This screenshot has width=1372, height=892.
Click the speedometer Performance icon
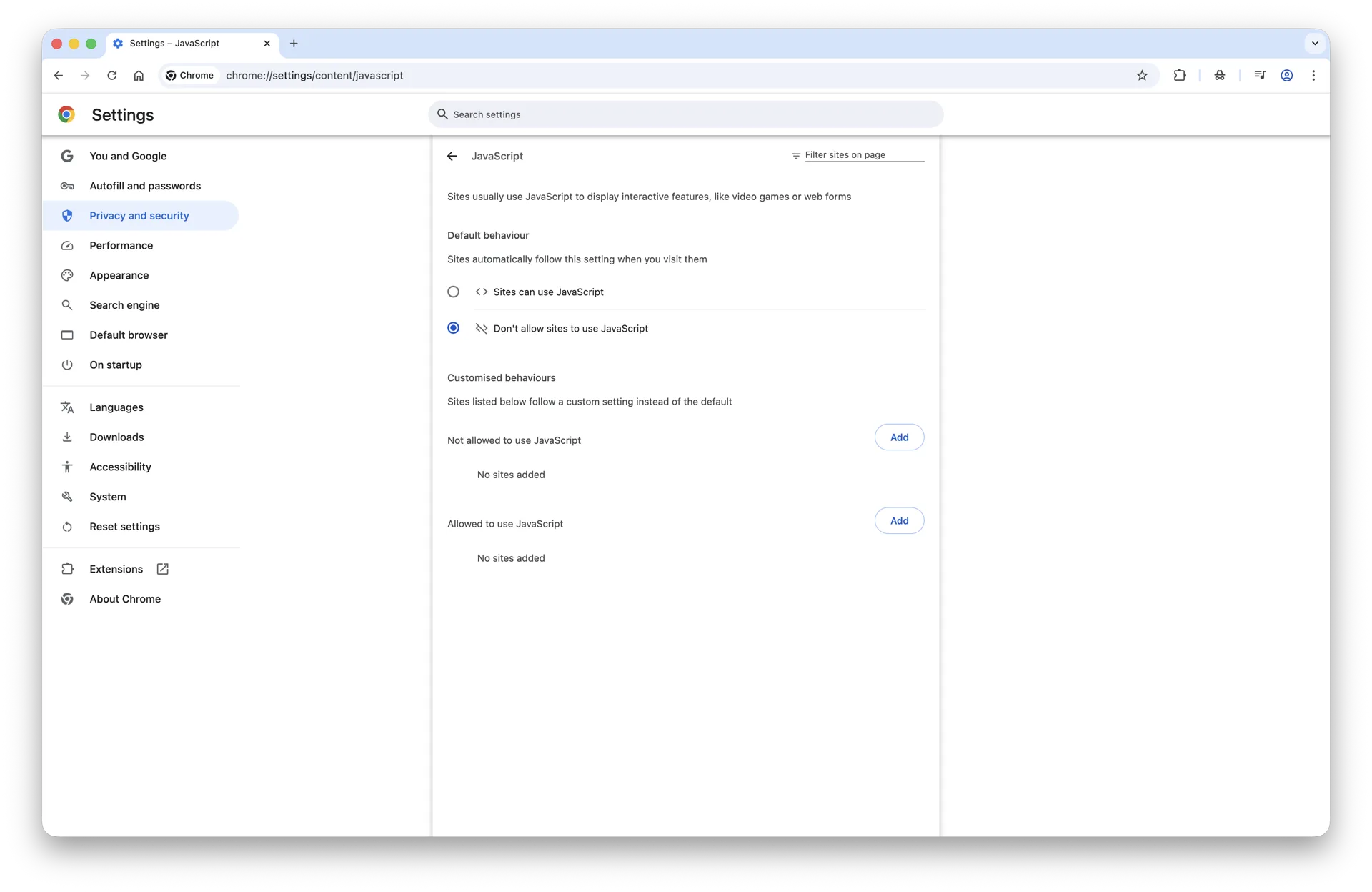[x=67, y=245]
